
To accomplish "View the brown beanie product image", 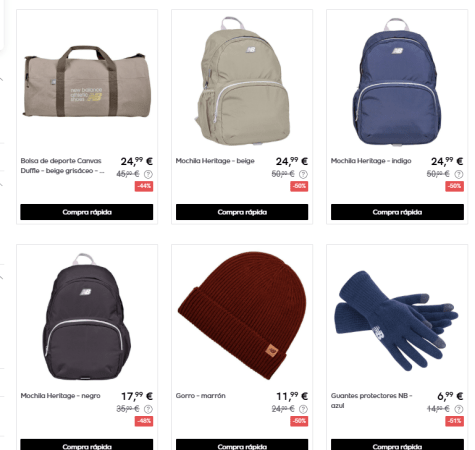I will 242,316.
